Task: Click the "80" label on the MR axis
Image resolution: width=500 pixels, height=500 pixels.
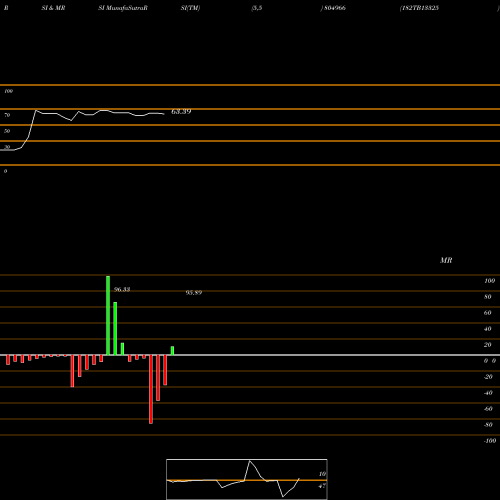Action: coord(488,297)
